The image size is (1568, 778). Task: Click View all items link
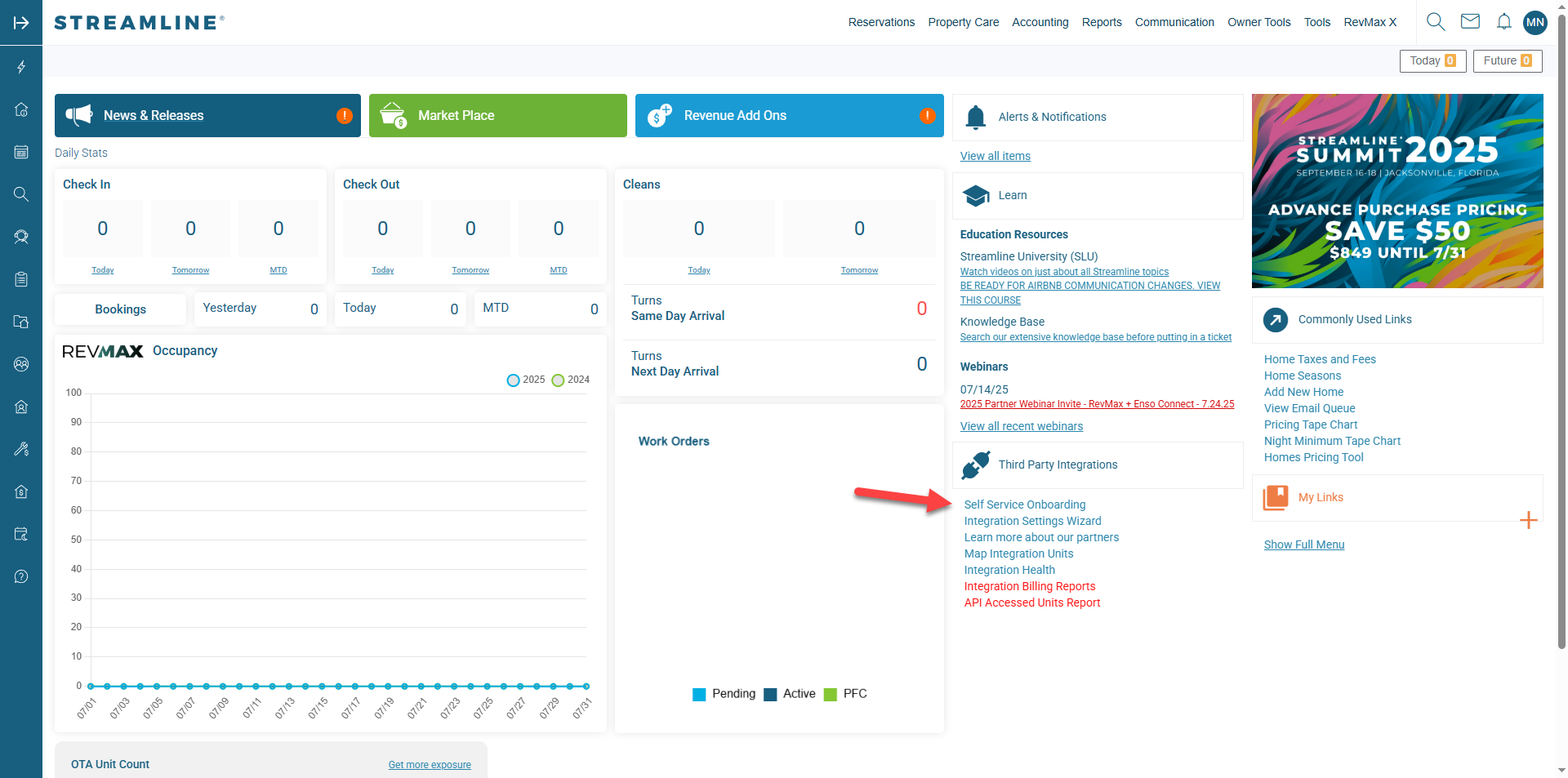pos(995,156)
